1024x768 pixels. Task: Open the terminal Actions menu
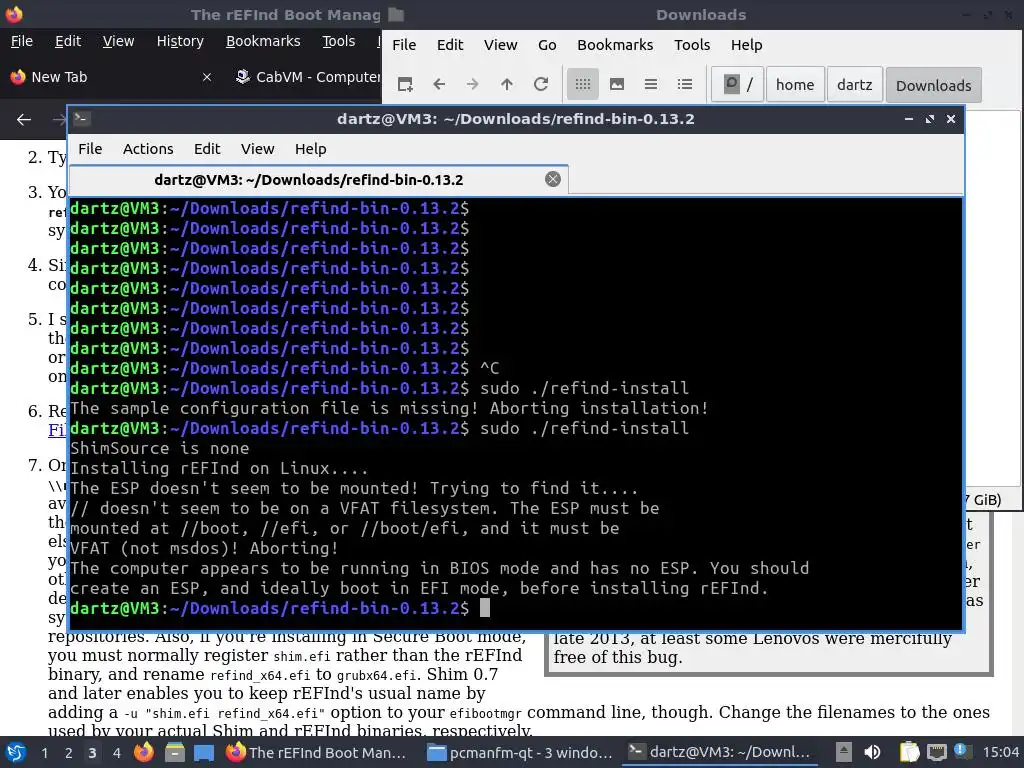148,149
